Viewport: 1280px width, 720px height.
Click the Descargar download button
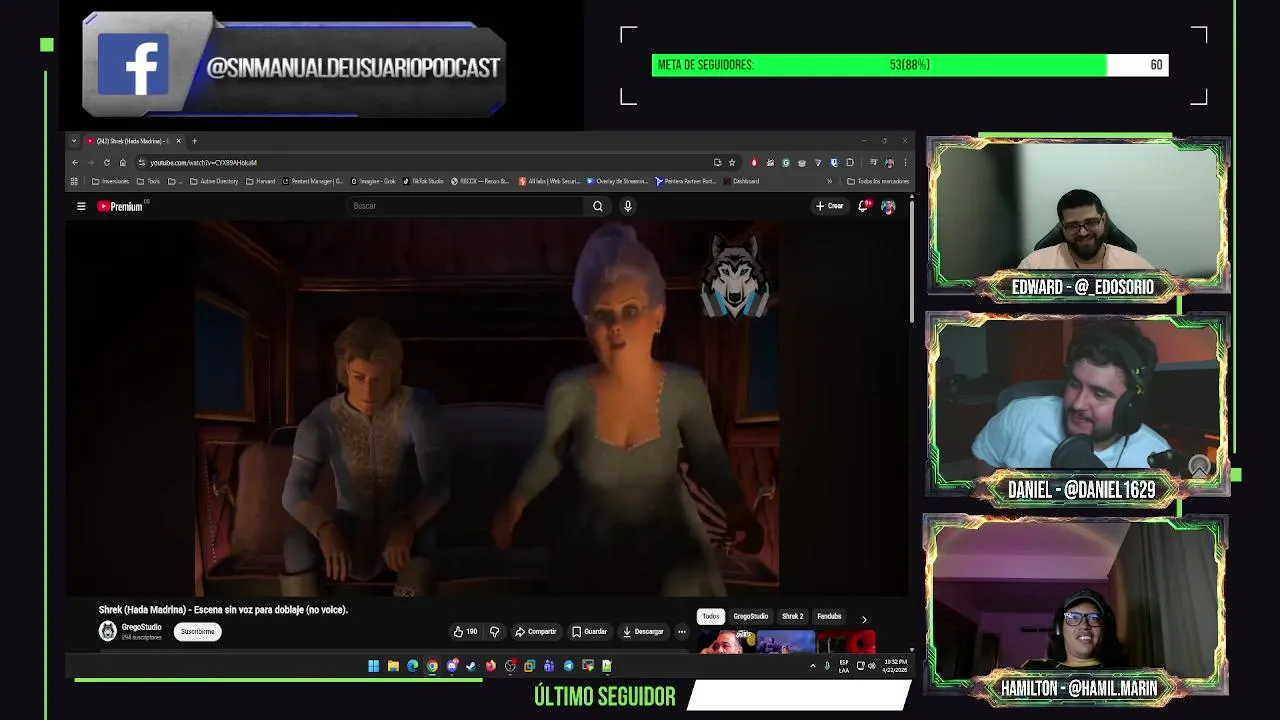pos(643,632)
